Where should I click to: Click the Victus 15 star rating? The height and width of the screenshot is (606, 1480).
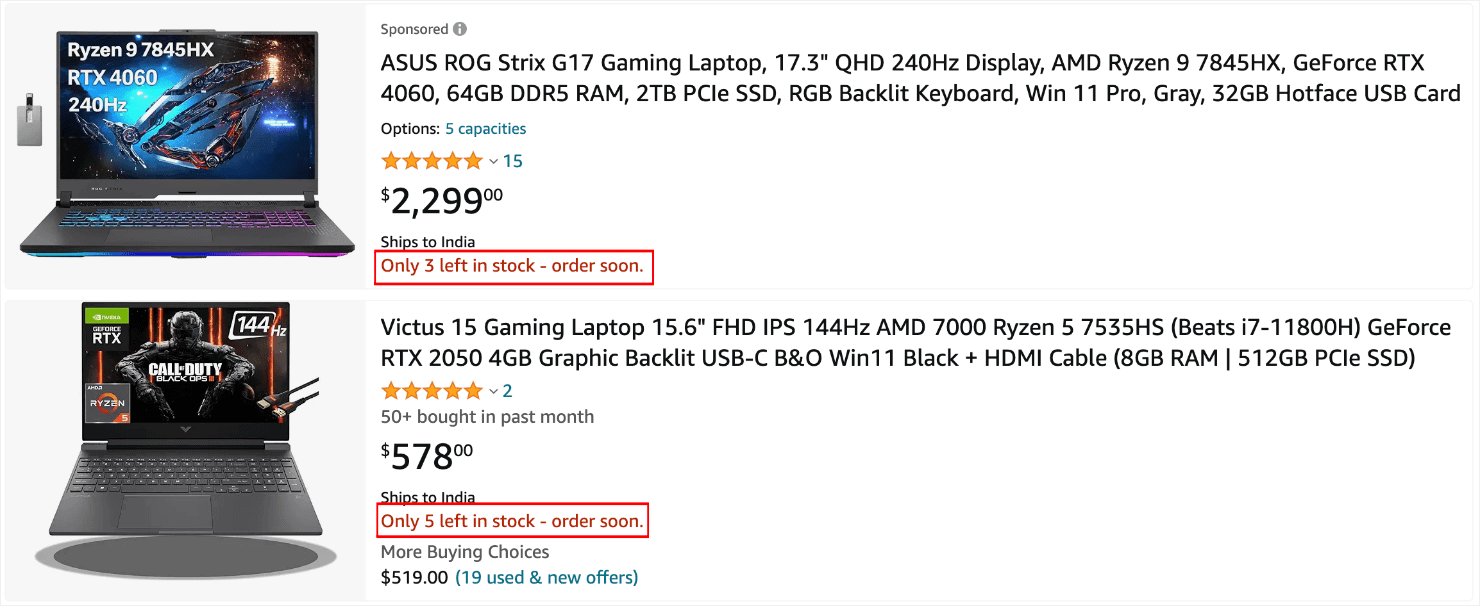click(x=432, y=391)
